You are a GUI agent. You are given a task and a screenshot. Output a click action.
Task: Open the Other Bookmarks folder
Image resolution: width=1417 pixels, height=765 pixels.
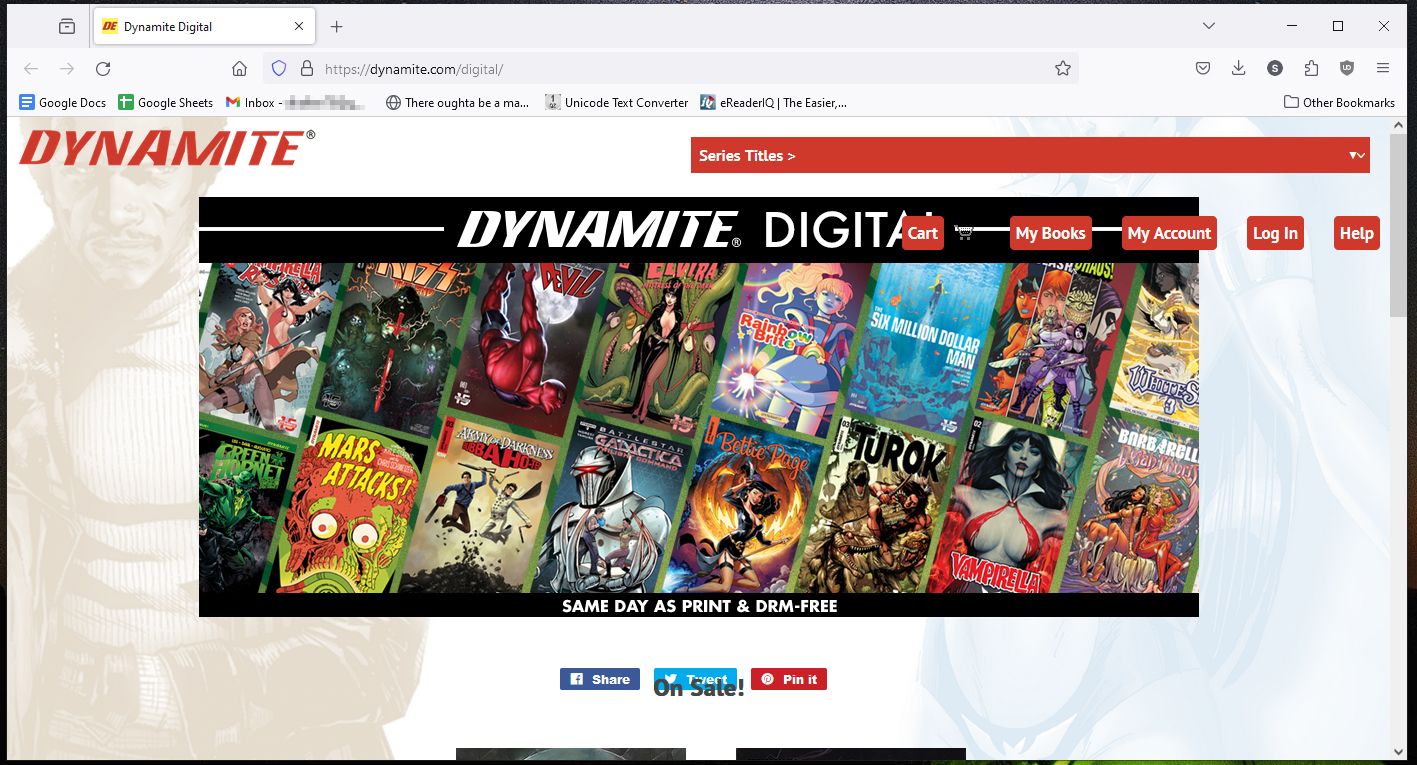(1339, 102)
